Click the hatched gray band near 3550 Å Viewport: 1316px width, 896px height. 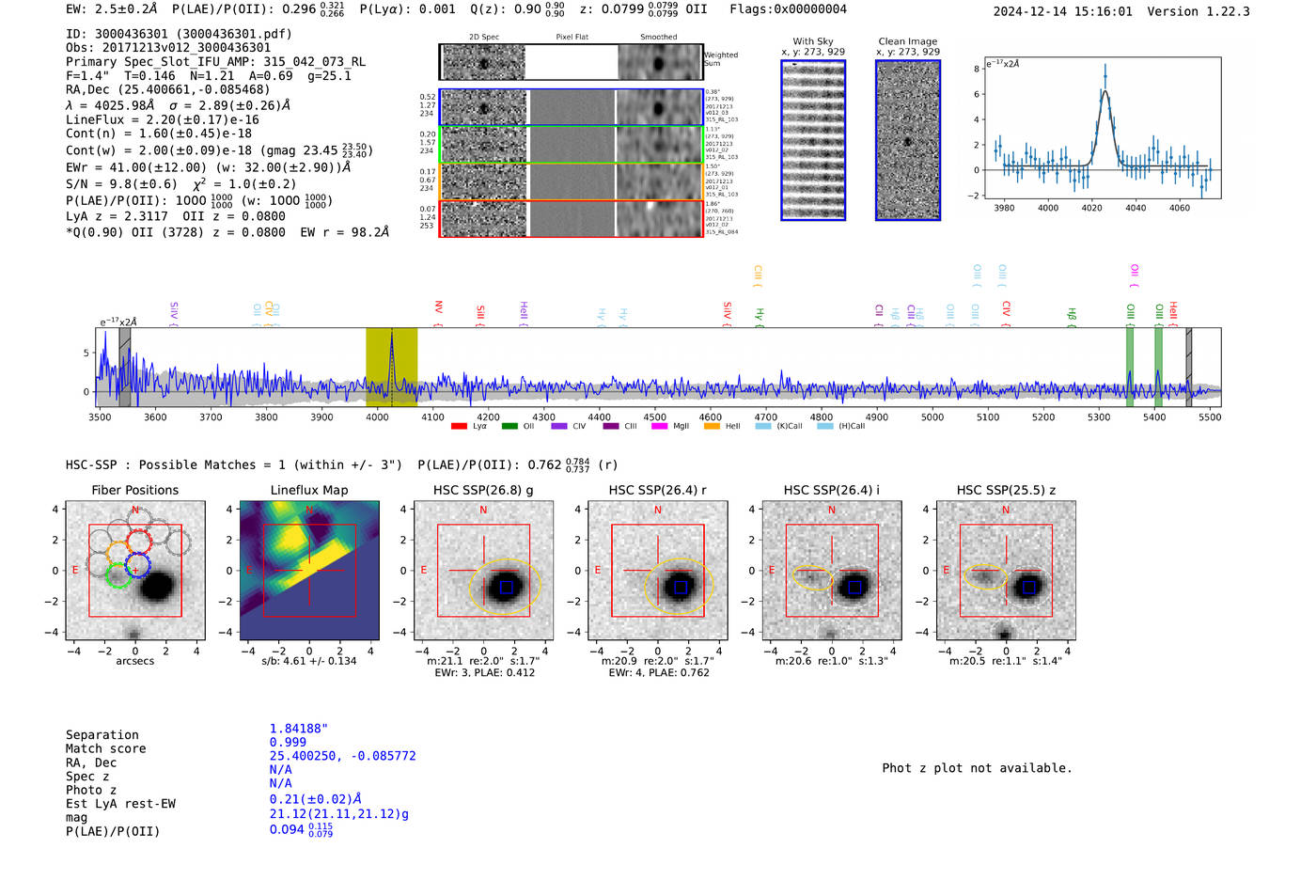pos(124,368)
